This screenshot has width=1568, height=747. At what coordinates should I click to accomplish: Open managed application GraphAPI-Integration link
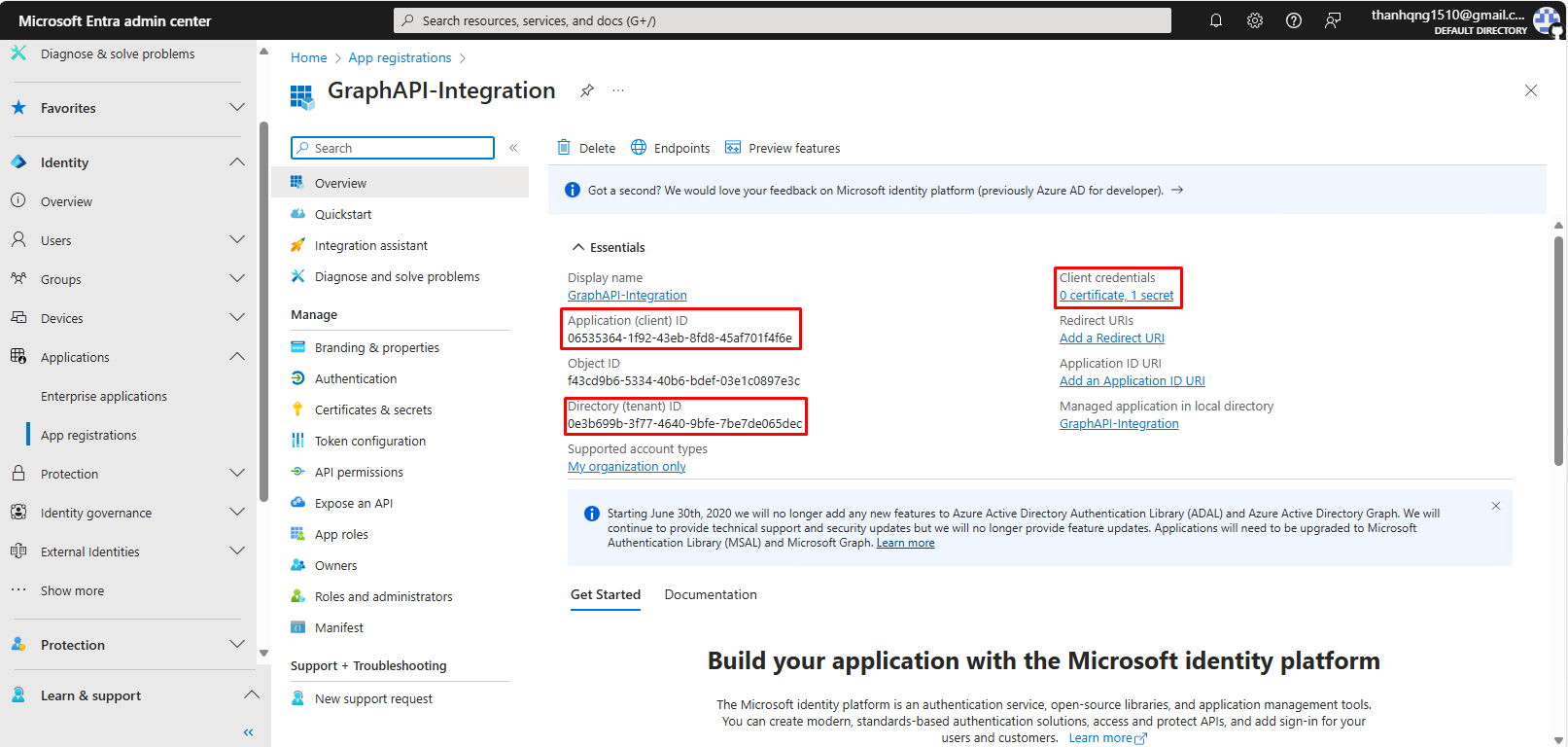[1119, 424]
